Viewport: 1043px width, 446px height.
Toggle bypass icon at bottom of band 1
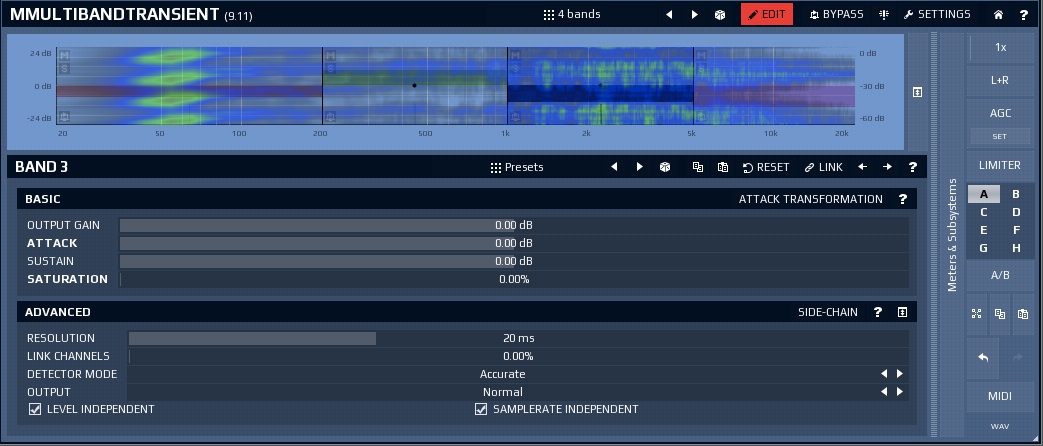(65, 117)
